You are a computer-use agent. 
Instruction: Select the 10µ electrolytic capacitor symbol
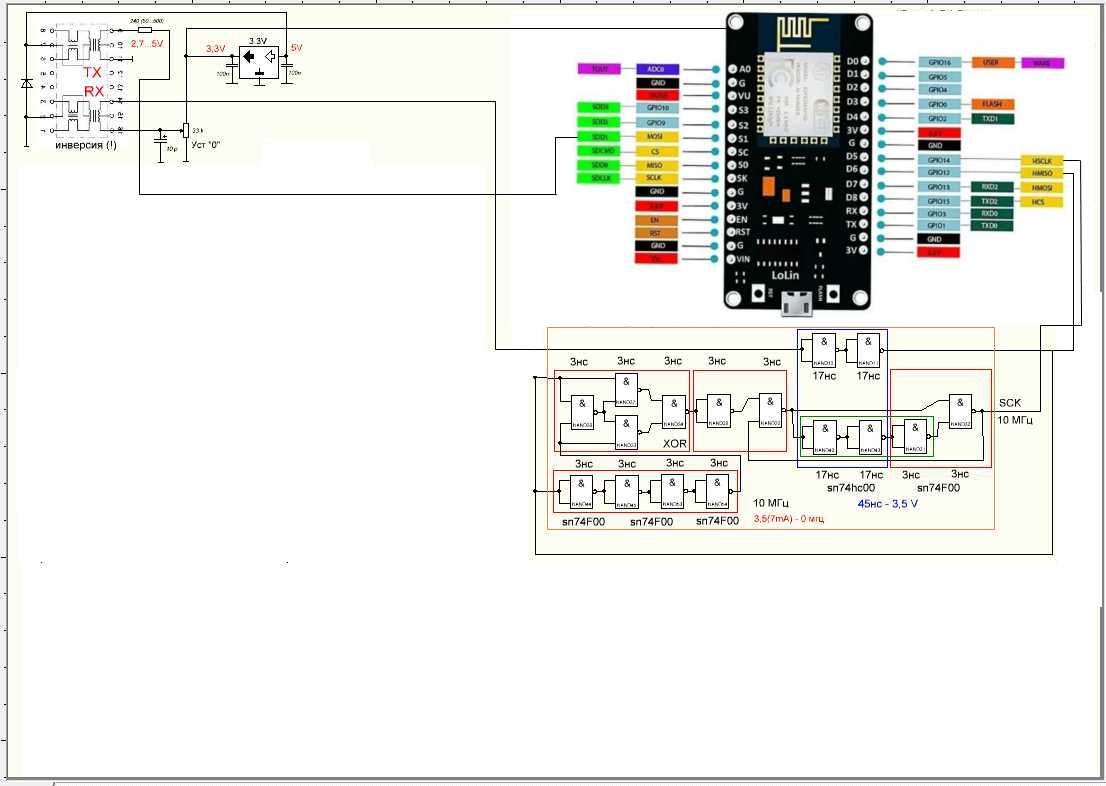pyautogui.click(x=161, y=140)
